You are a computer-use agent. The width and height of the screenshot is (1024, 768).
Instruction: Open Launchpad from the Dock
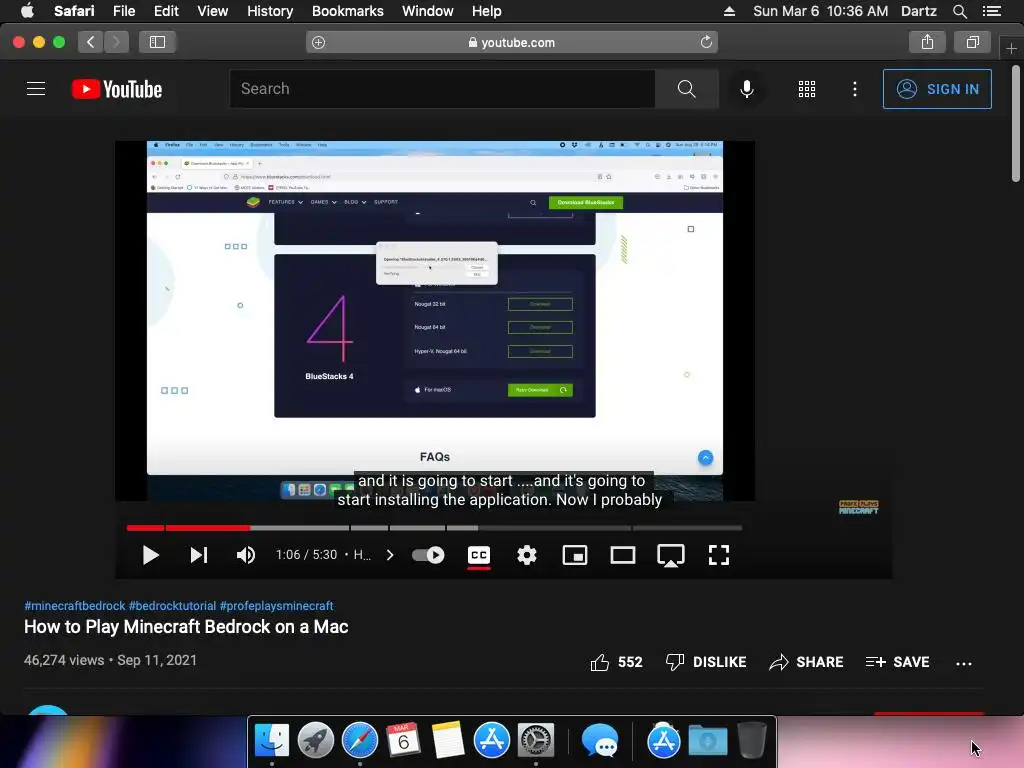click(315, 741)
